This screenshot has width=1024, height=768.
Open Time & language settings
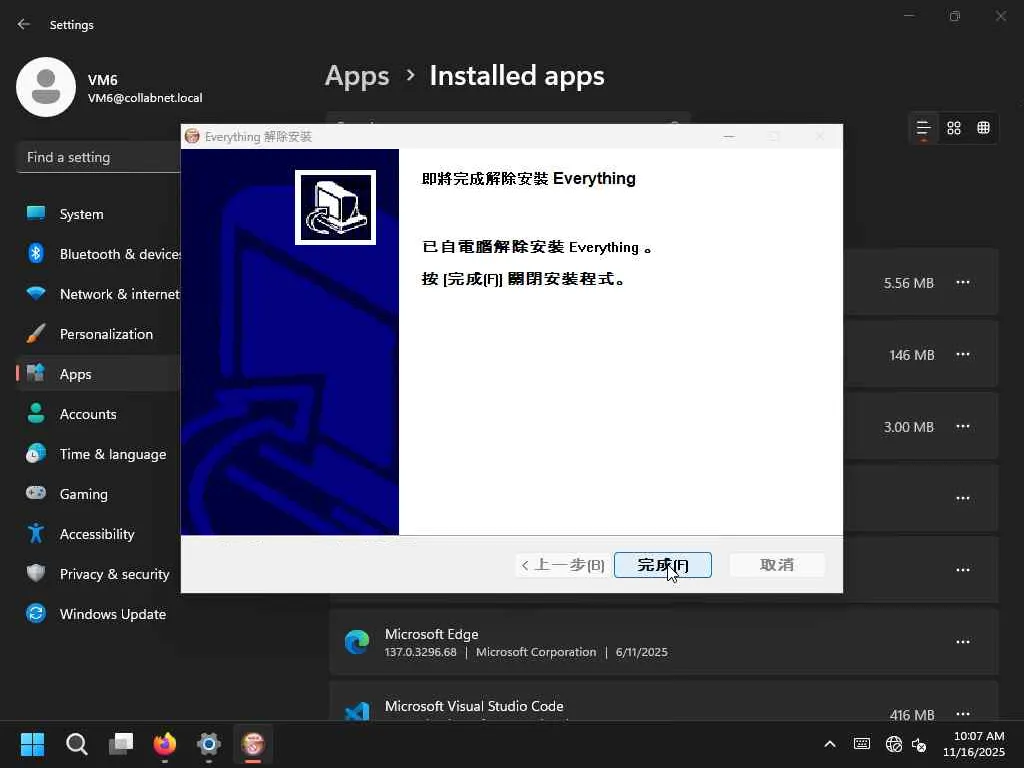tap(98, 454)
